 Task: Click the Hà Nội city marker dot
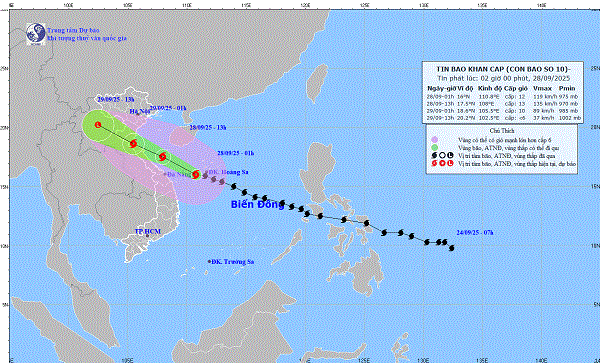pos(138,114)
